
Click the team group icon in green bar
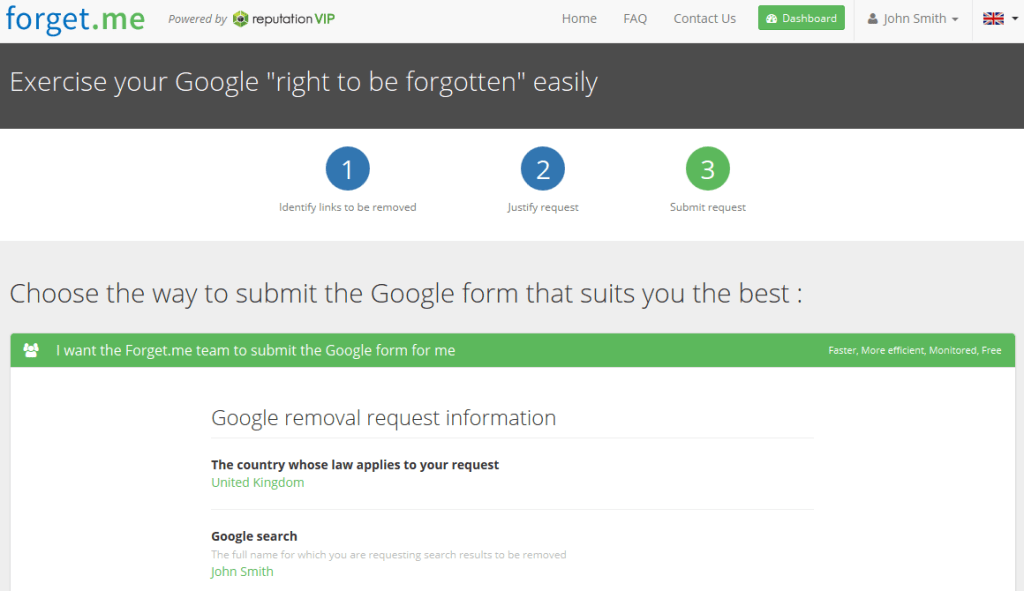coord(31,350)
